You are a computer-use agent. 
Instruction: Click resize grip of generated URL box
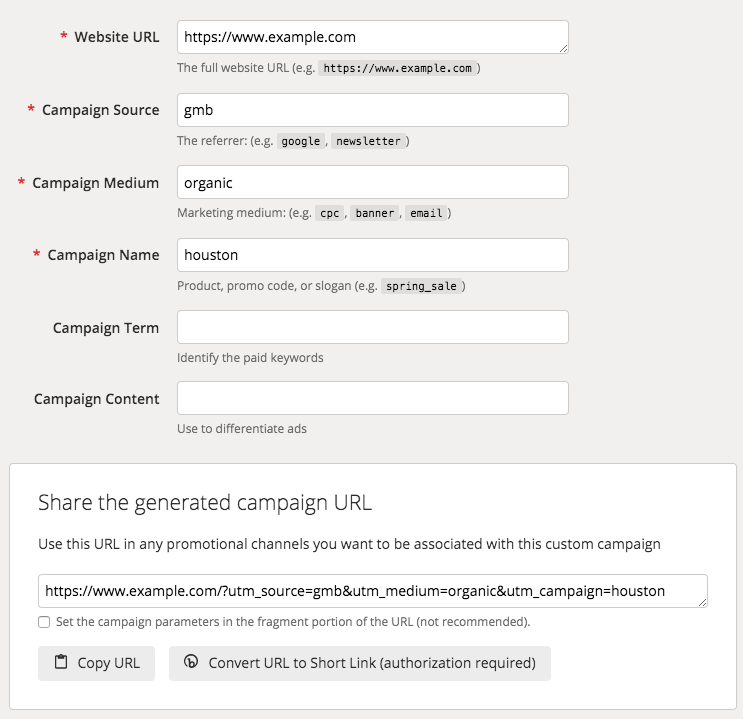pyautogui.click(x=702, y=601)
